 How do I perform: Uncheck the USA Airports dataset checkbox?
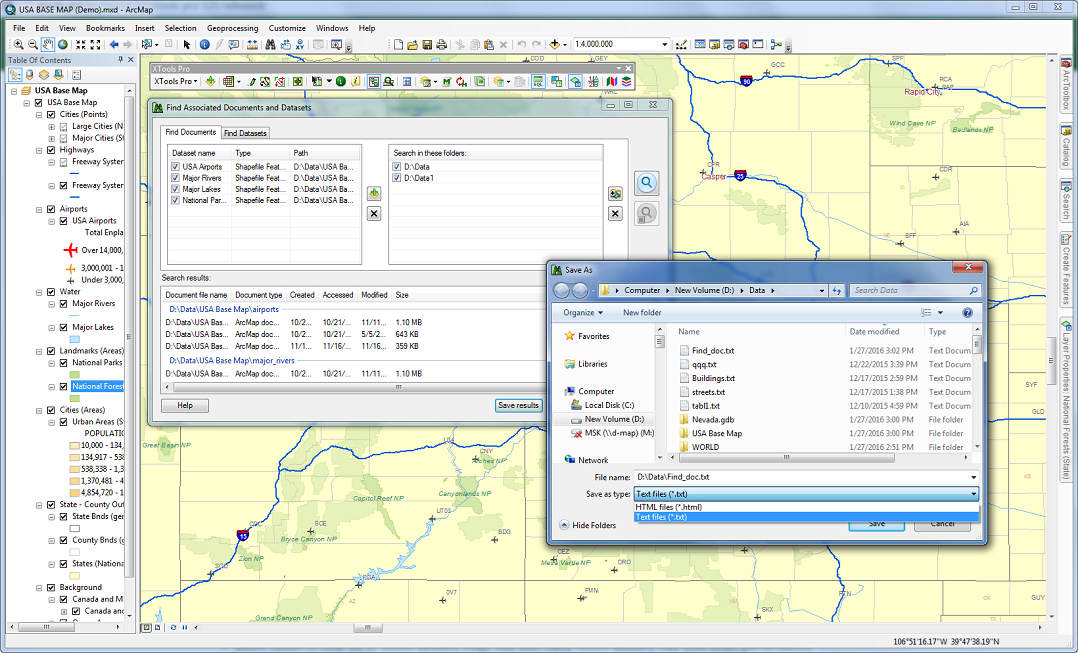point(175,167)
